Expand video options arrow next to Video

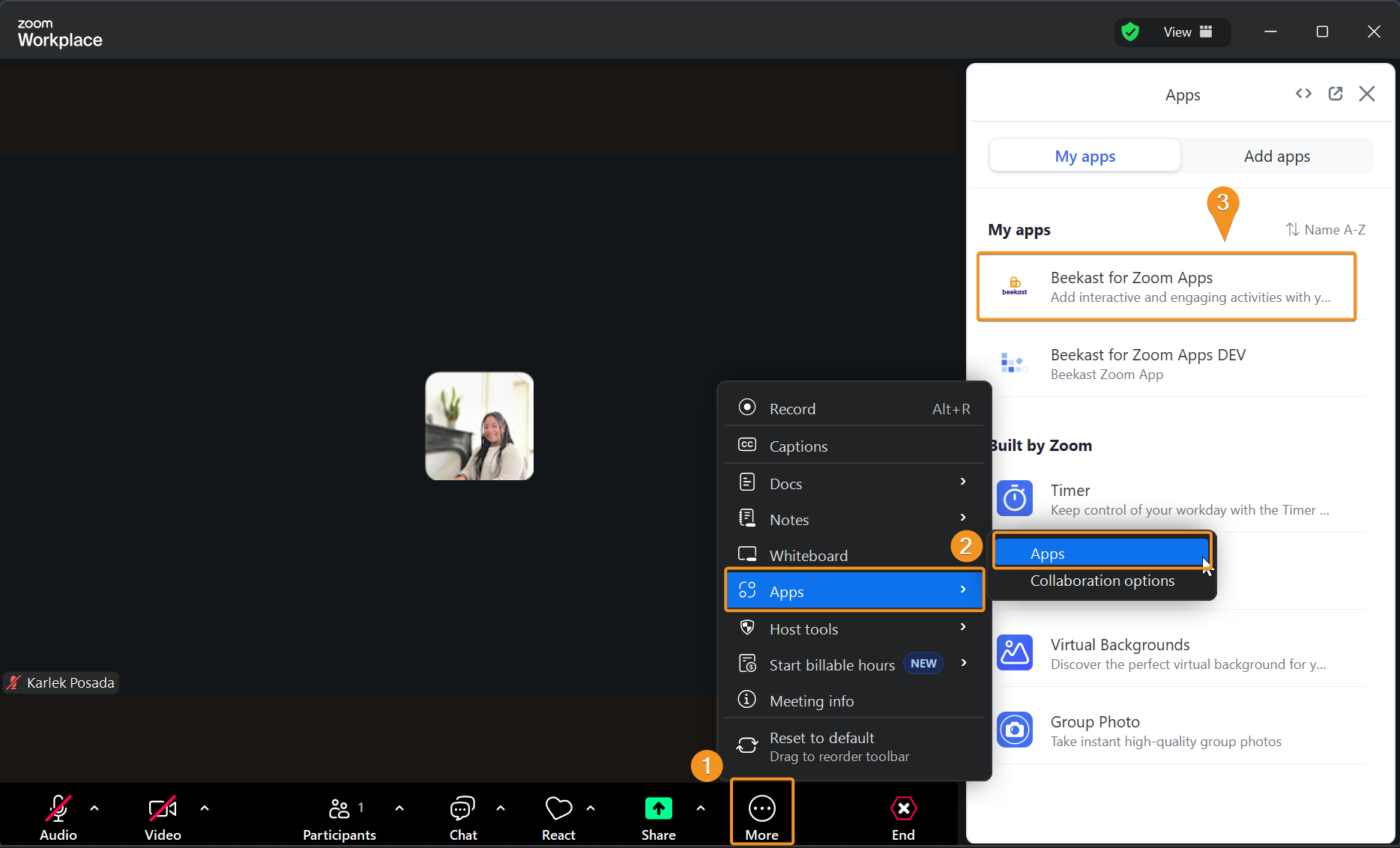pyautogui.click(x=205, y=808)
